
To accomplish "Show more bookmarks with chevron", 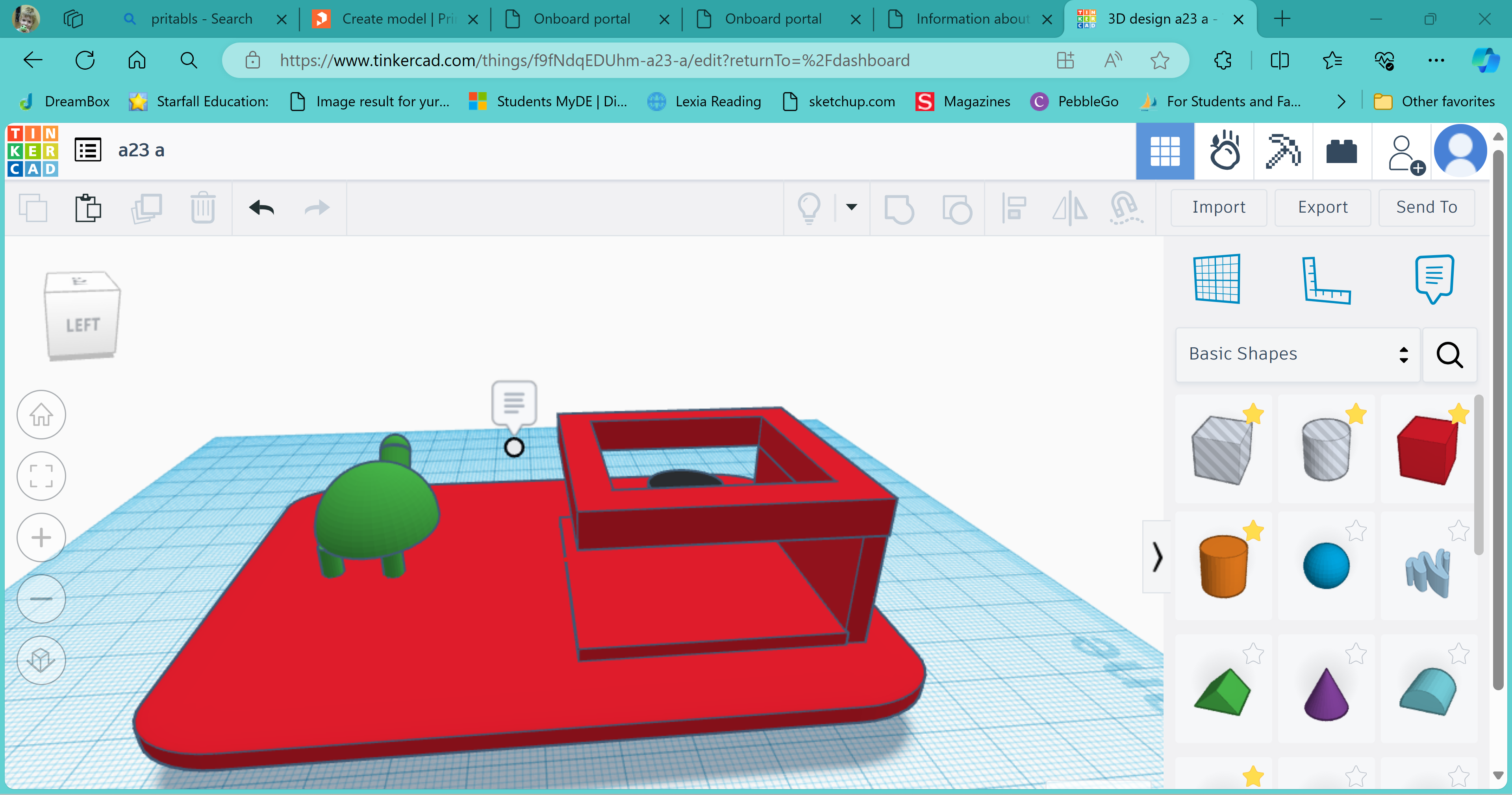I will click(x=1341, y=102).
